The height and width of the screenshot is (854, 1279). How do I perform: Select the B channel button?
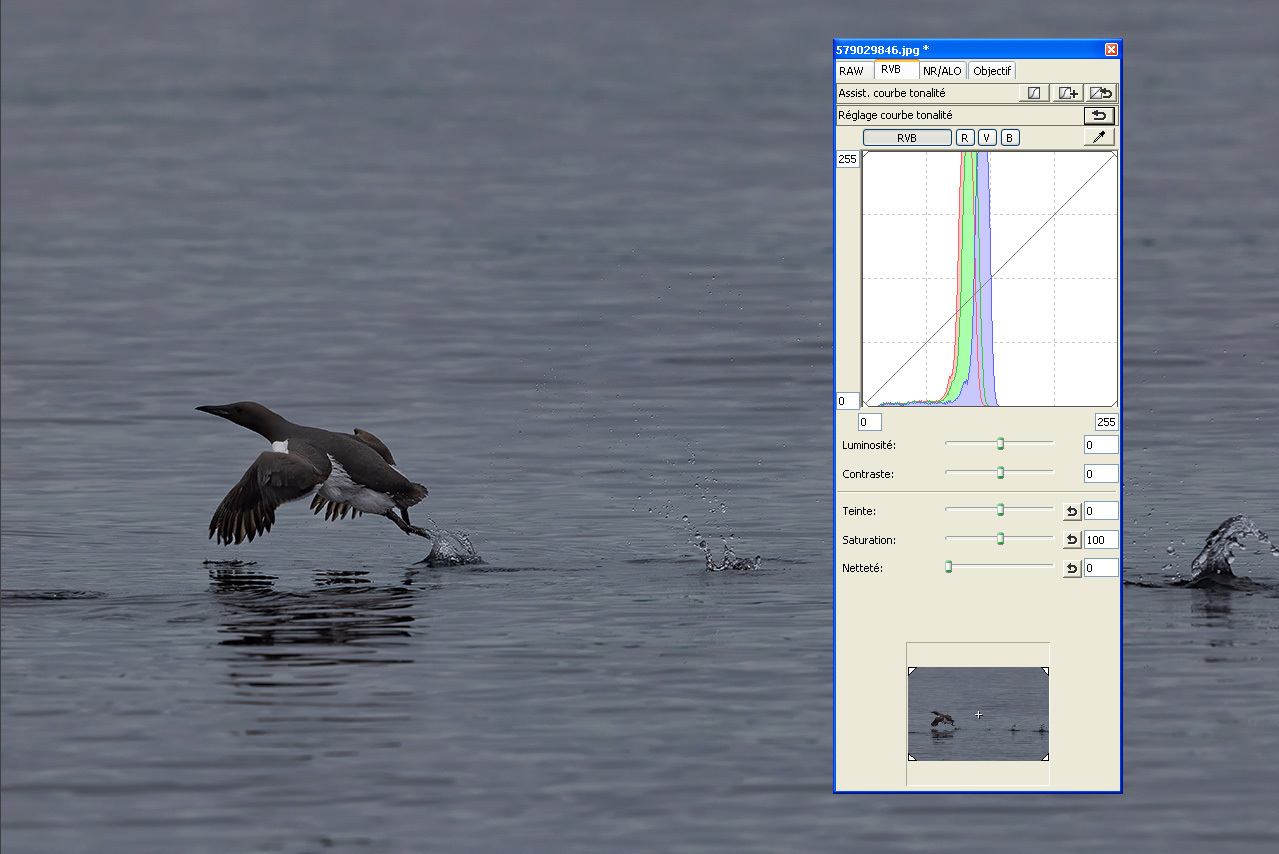pos(1010,138)
